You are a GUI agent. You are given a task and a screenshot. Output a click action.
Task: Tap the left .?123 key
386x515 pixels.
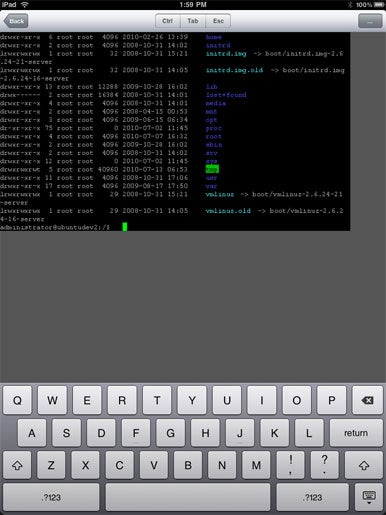tap(51, 497)
